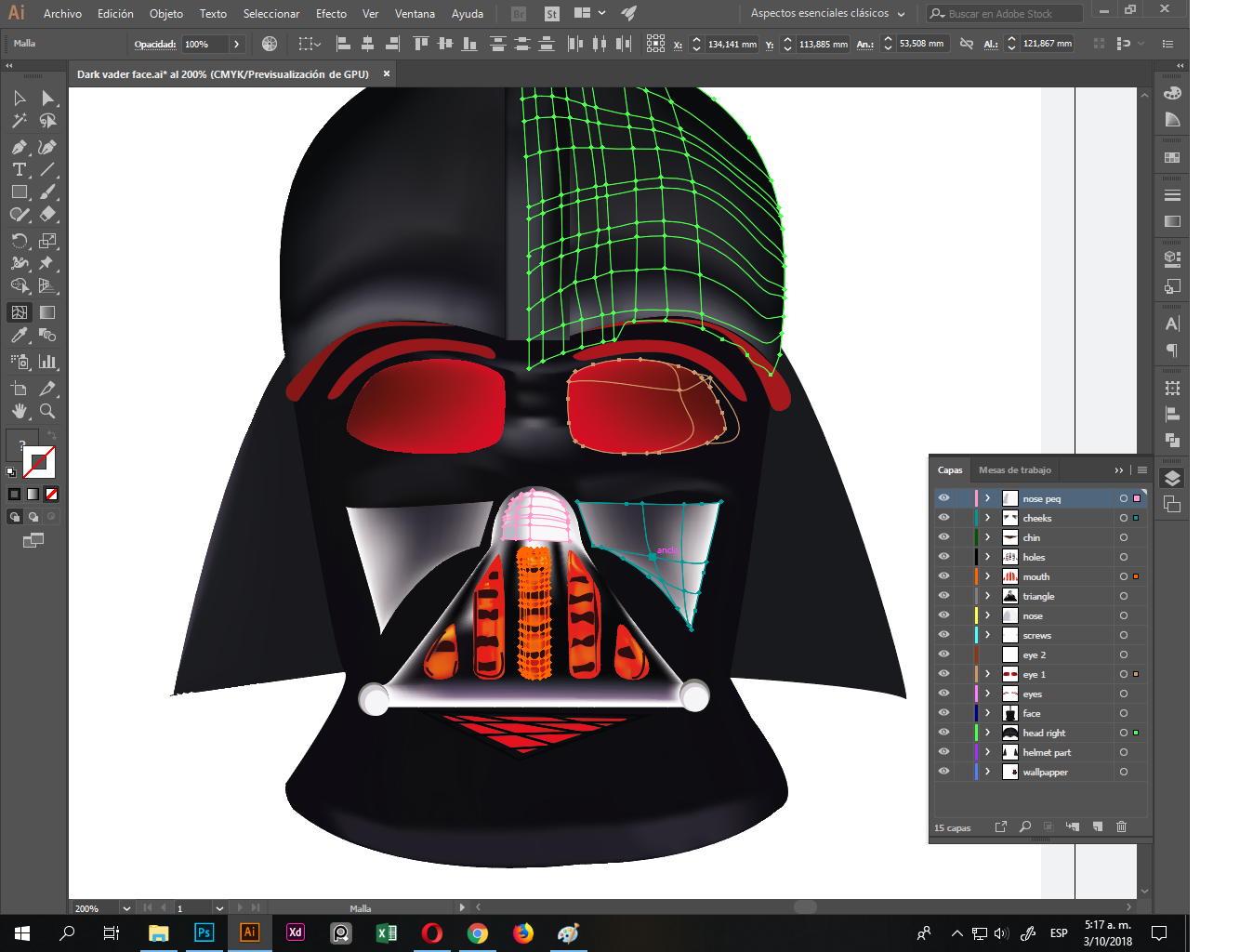Screen dimensions: 1253x952
Task: Select the Eraser tool
Action: click(47, 214)
